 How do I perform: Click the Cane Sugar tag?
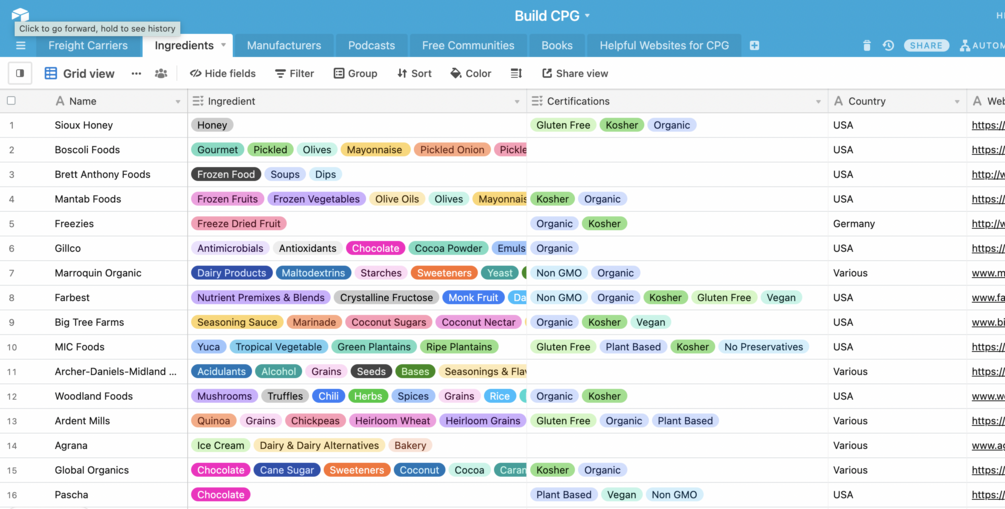click(x=287, y=470)
